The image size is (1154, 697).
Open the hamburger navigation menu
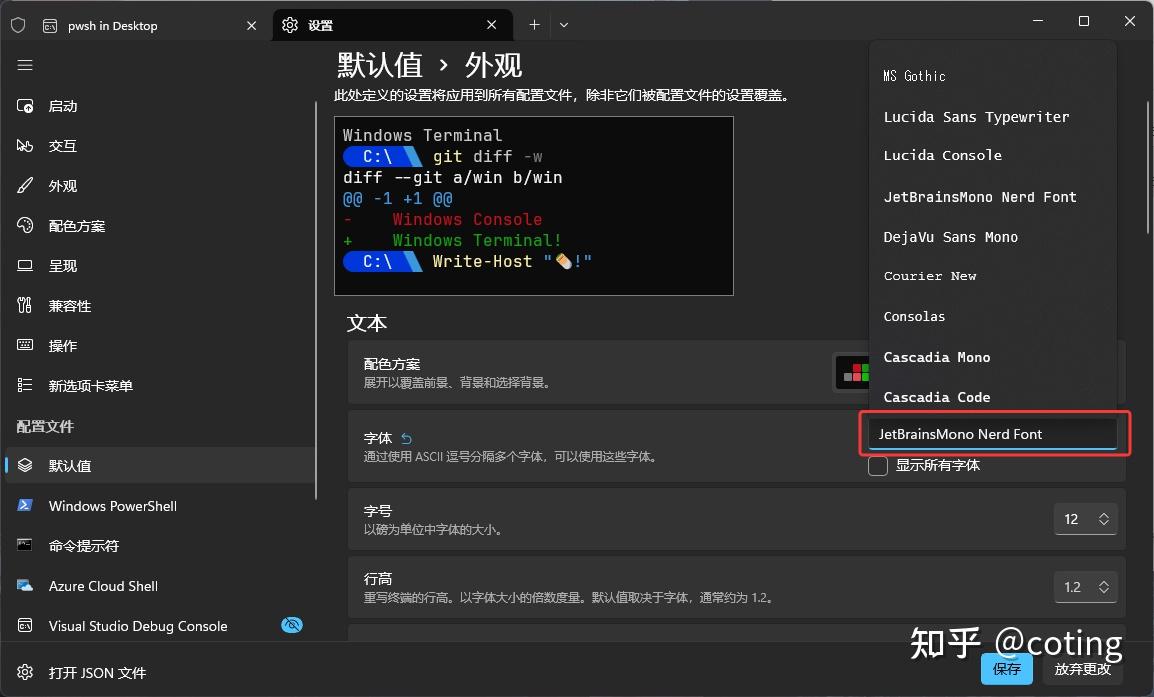tap(25, 66)
